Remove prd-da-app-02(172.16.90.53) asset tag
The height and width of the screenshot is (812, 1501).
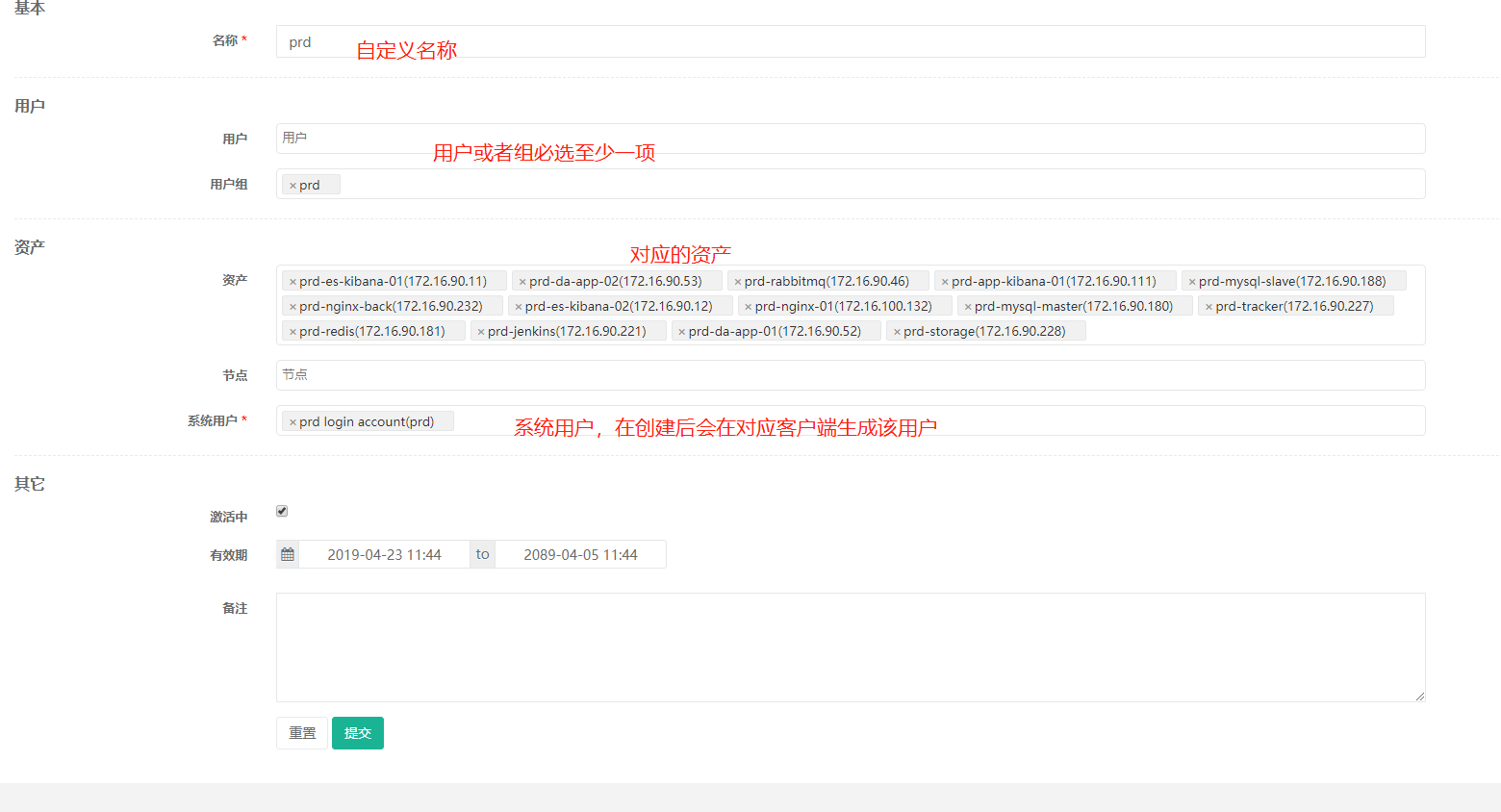pos(522,282)
